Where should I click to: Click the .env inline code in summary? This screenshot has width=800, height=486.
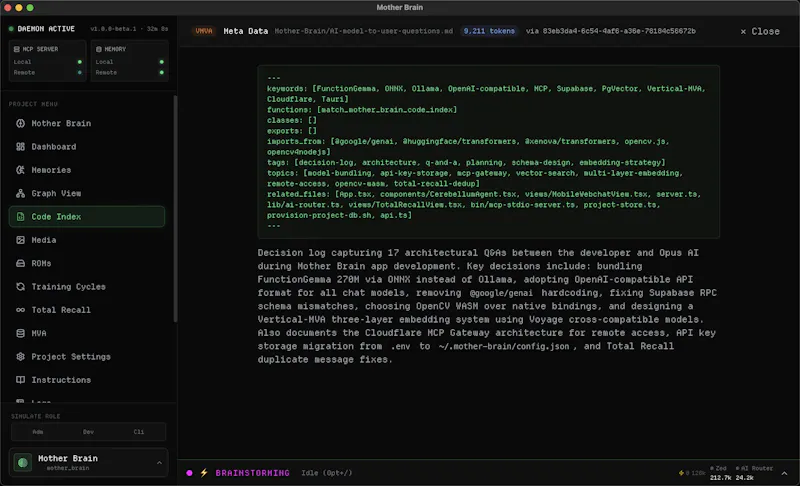pos(401,346)
